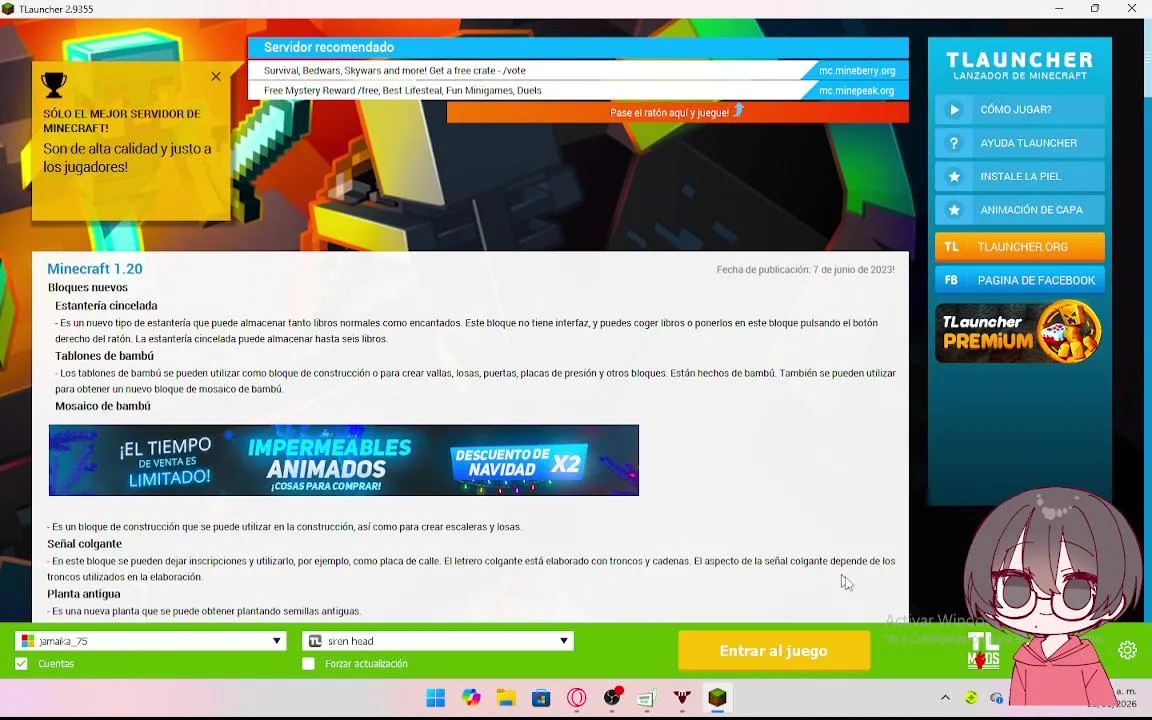Click the orange Pase el ratón aquí banner

(677, 112)
